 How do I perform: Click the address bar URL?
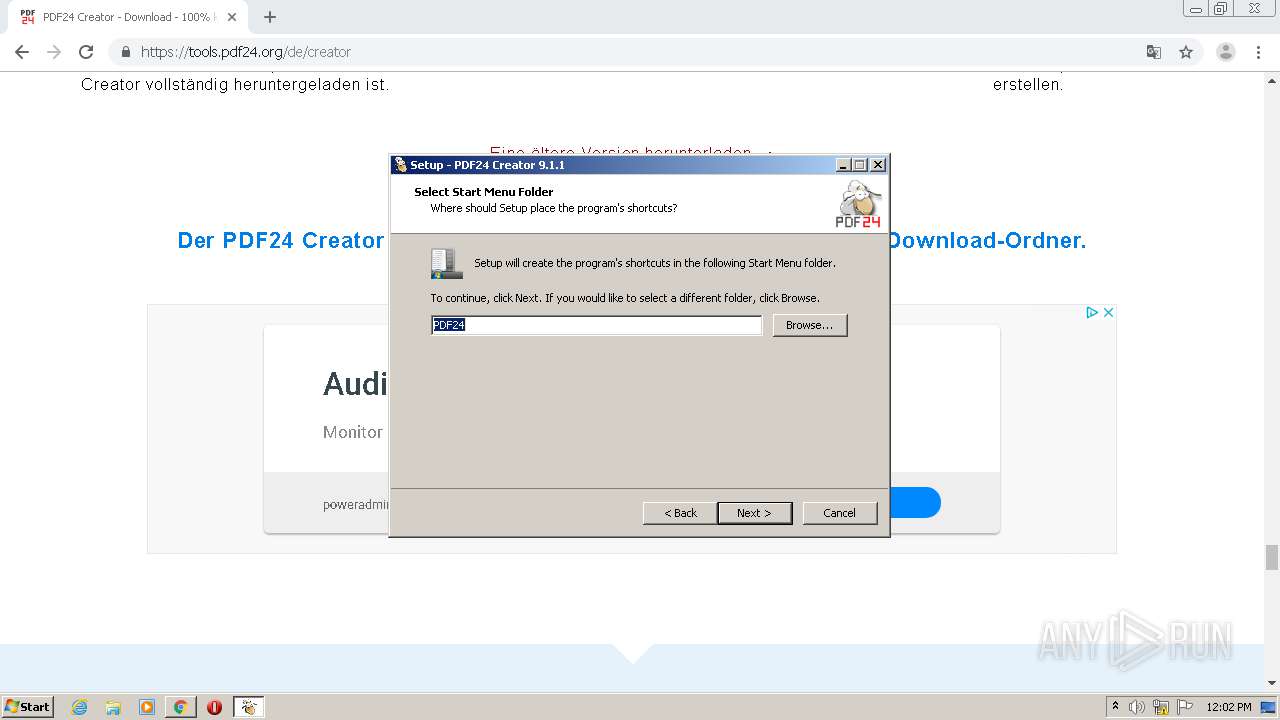tap(246, 52)
